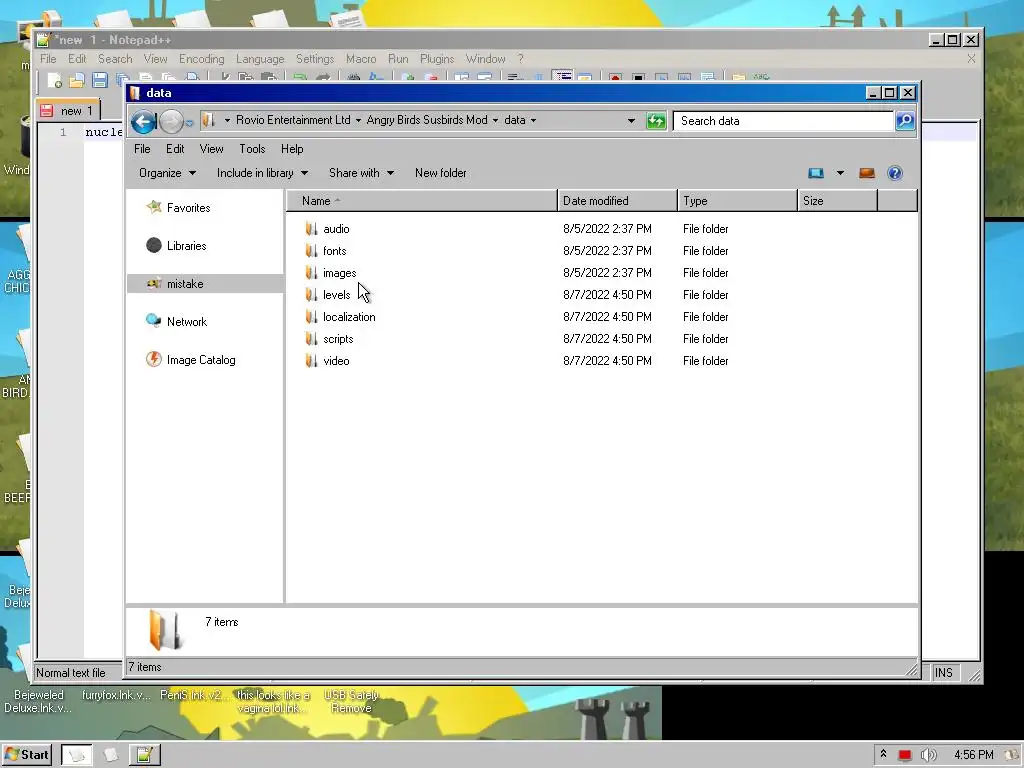Click the folder icon in address bar

point(208,120)
